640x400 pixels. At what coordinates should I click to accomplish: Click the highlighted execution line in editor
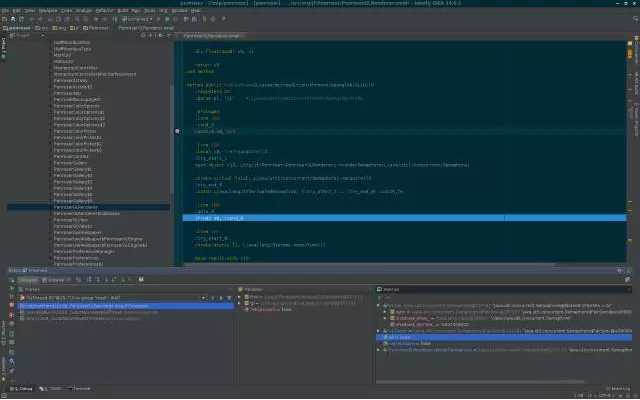(x=404, y=218)
